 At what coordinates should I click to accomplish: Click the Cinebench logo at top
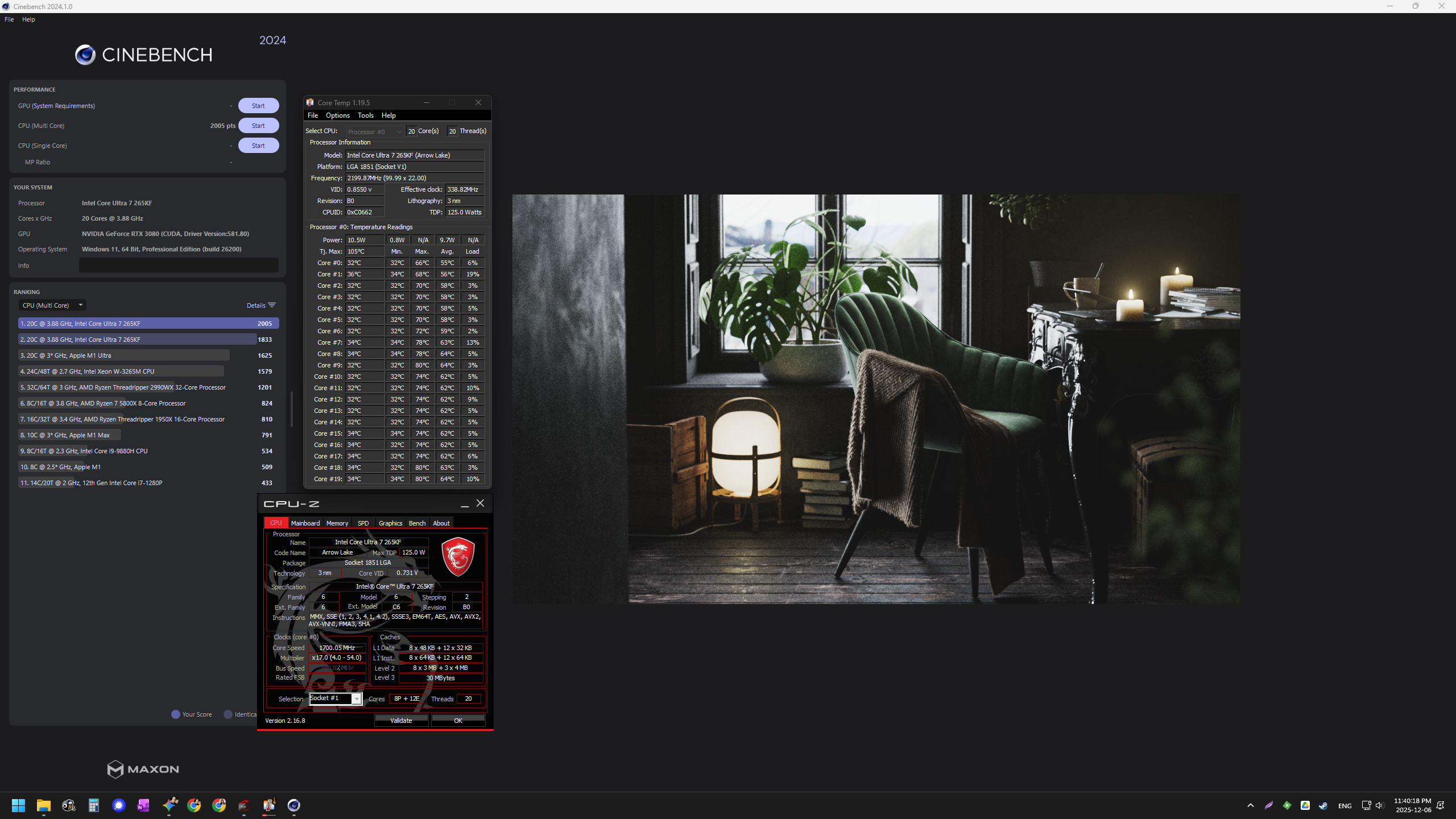(85, 55)
